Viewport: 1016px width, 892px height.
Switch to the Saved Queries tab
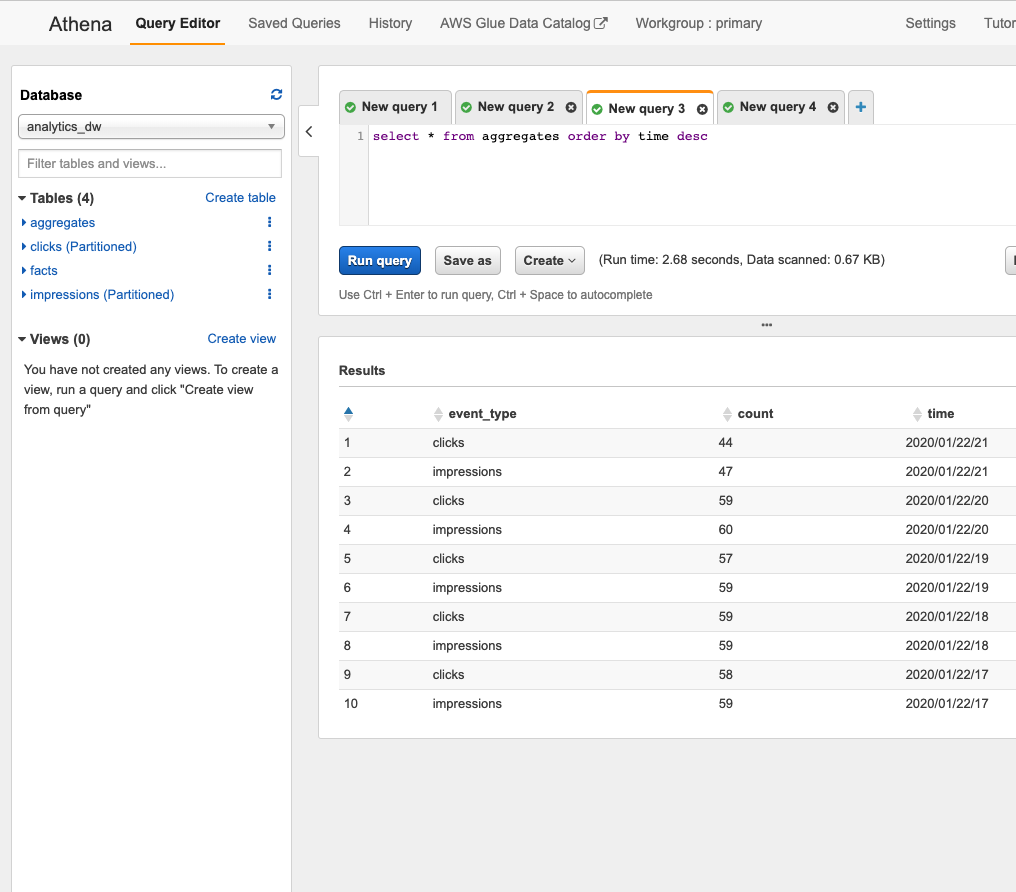pyautogui.click(x=294, y=23)
